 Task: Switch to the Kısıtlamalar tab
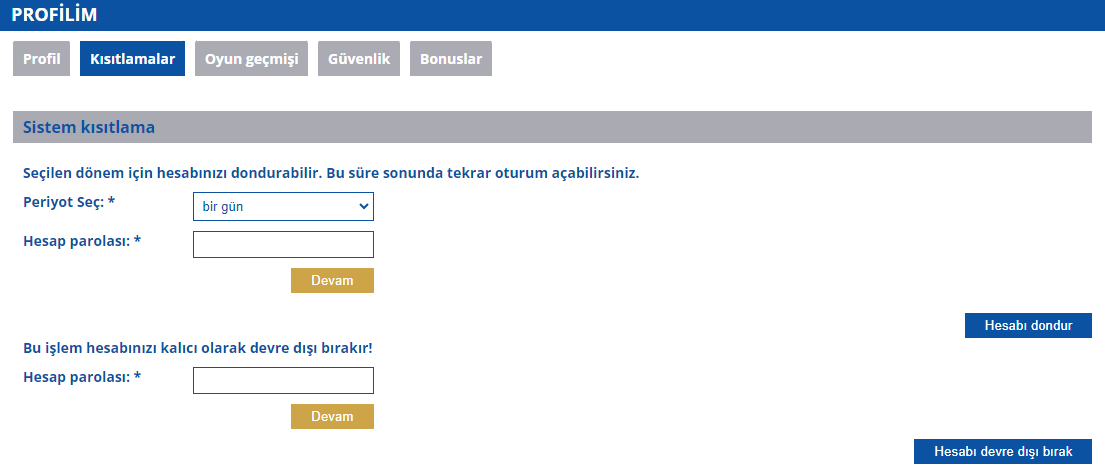132,59
